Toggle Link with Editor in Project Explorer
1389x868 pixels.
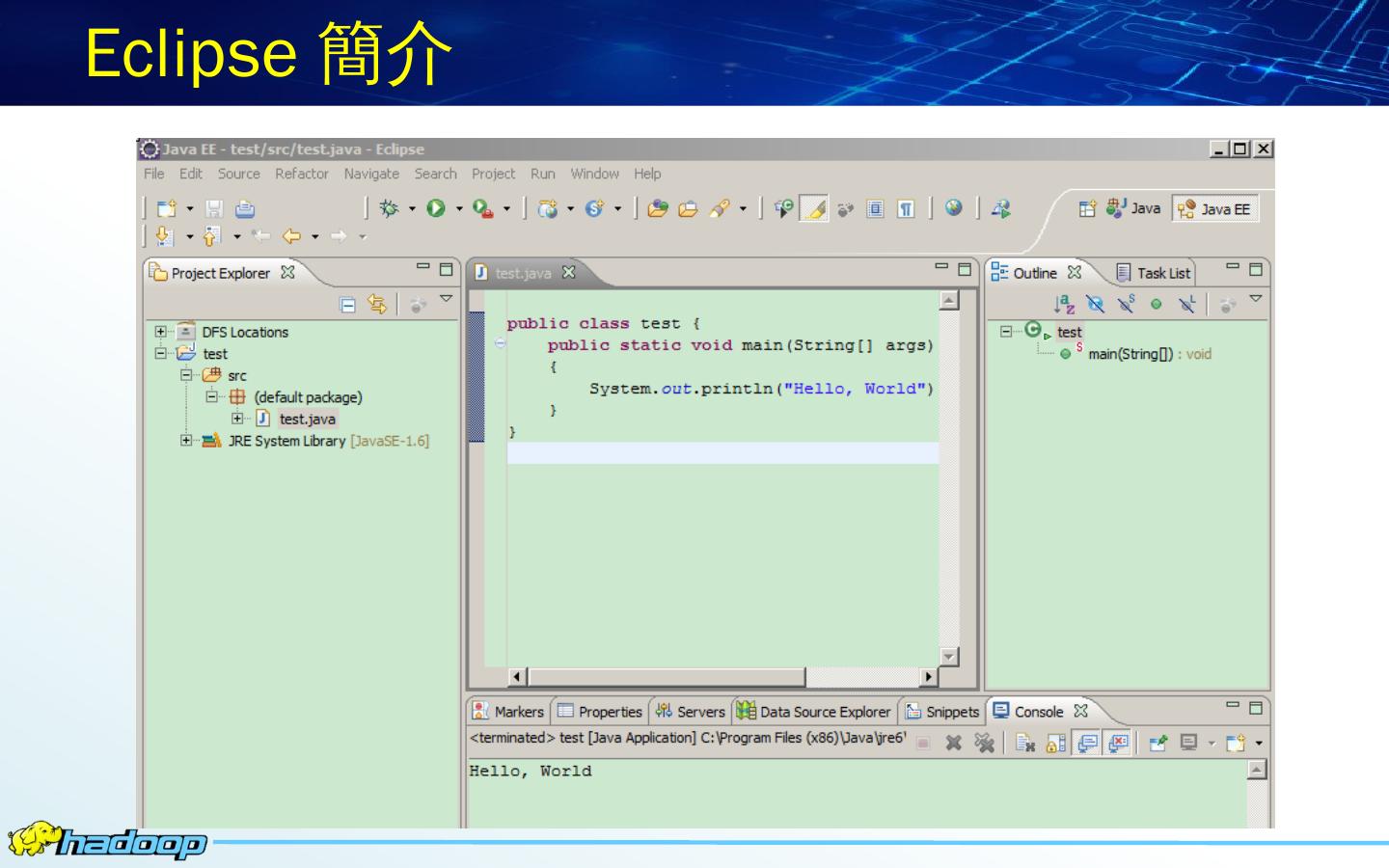377,305
